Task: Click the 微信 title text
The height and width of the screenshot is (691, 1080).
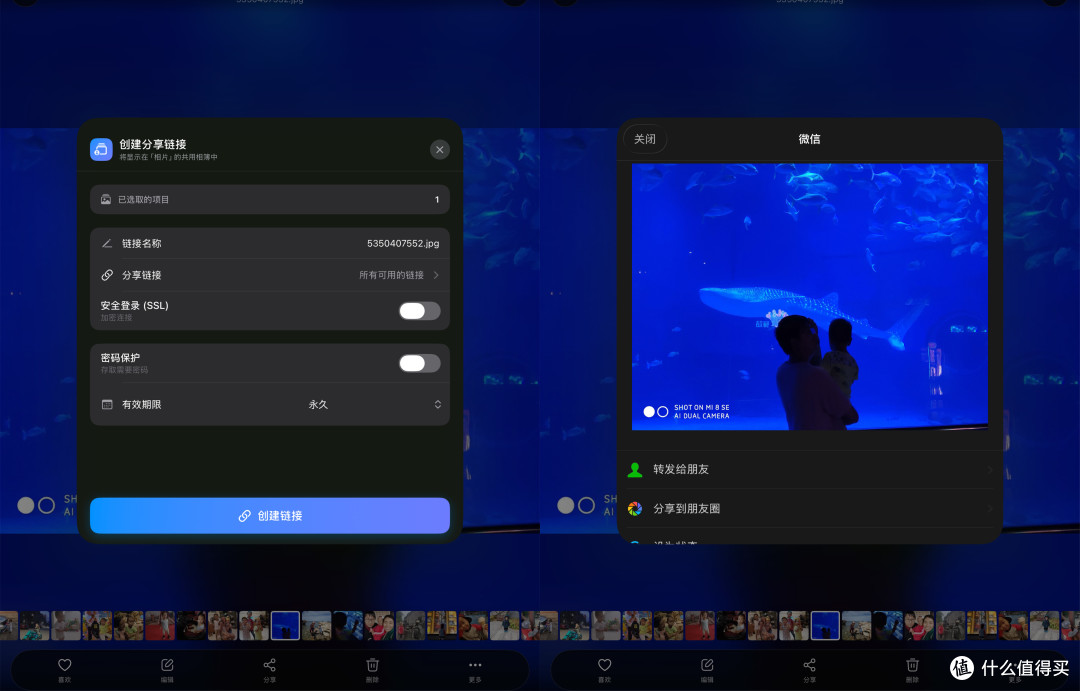Action: pos(809,139)
